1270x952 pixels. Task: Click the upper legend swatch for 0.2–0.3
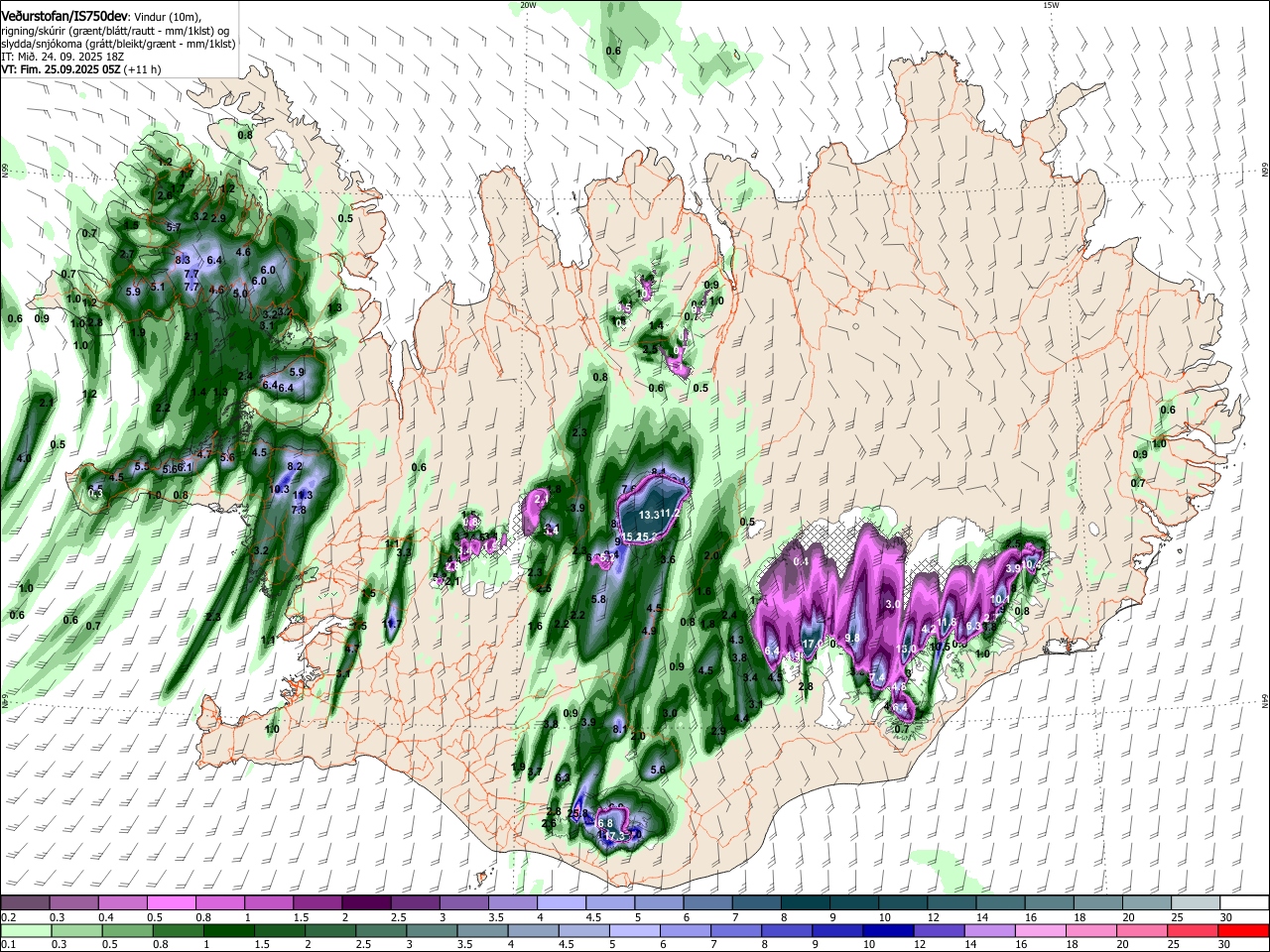pyautogui.click(x=25, y=902)
